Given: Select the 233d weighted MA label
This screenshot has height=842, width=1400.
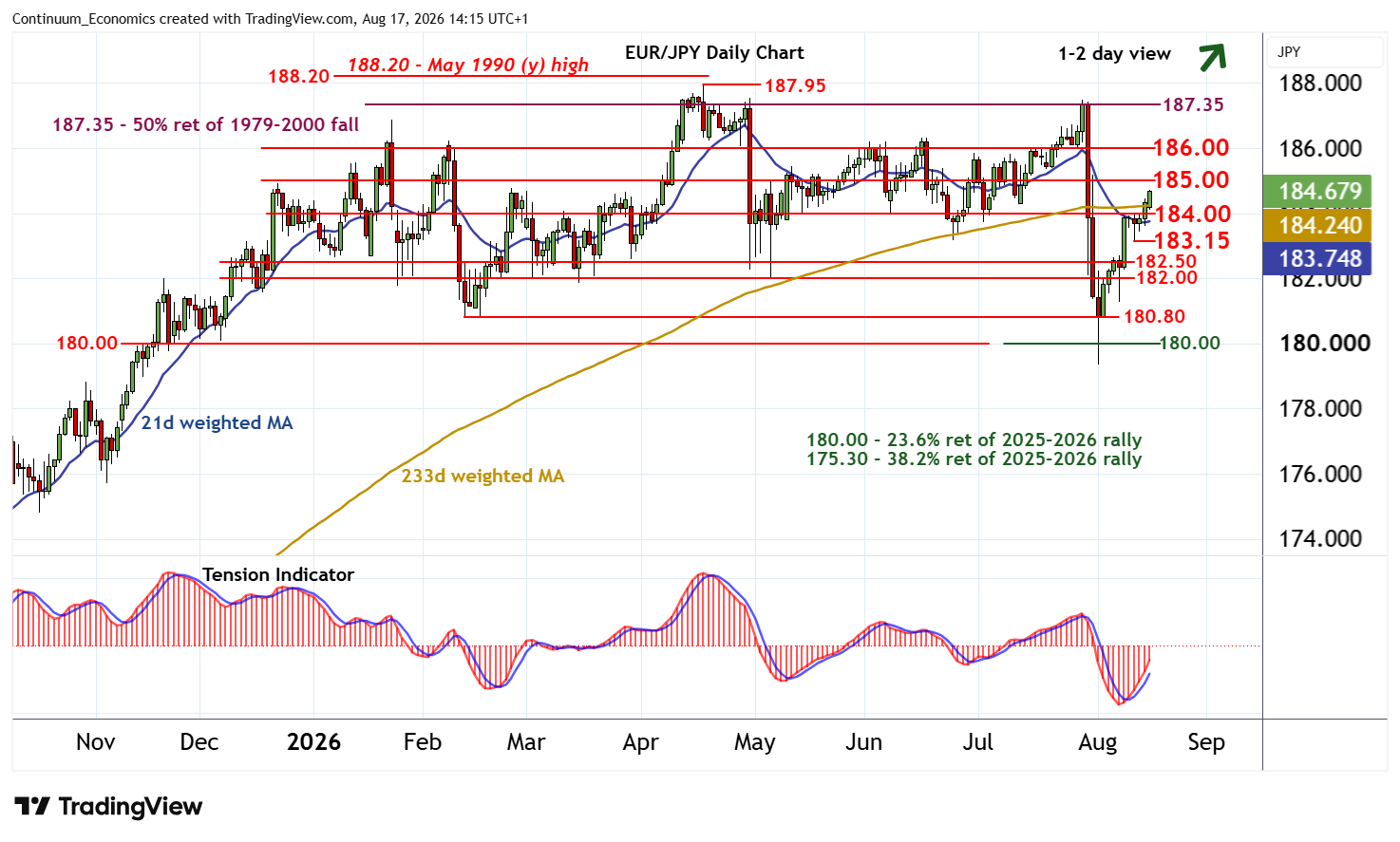Looking at the screenshot, I should click(x=482, y=476).
